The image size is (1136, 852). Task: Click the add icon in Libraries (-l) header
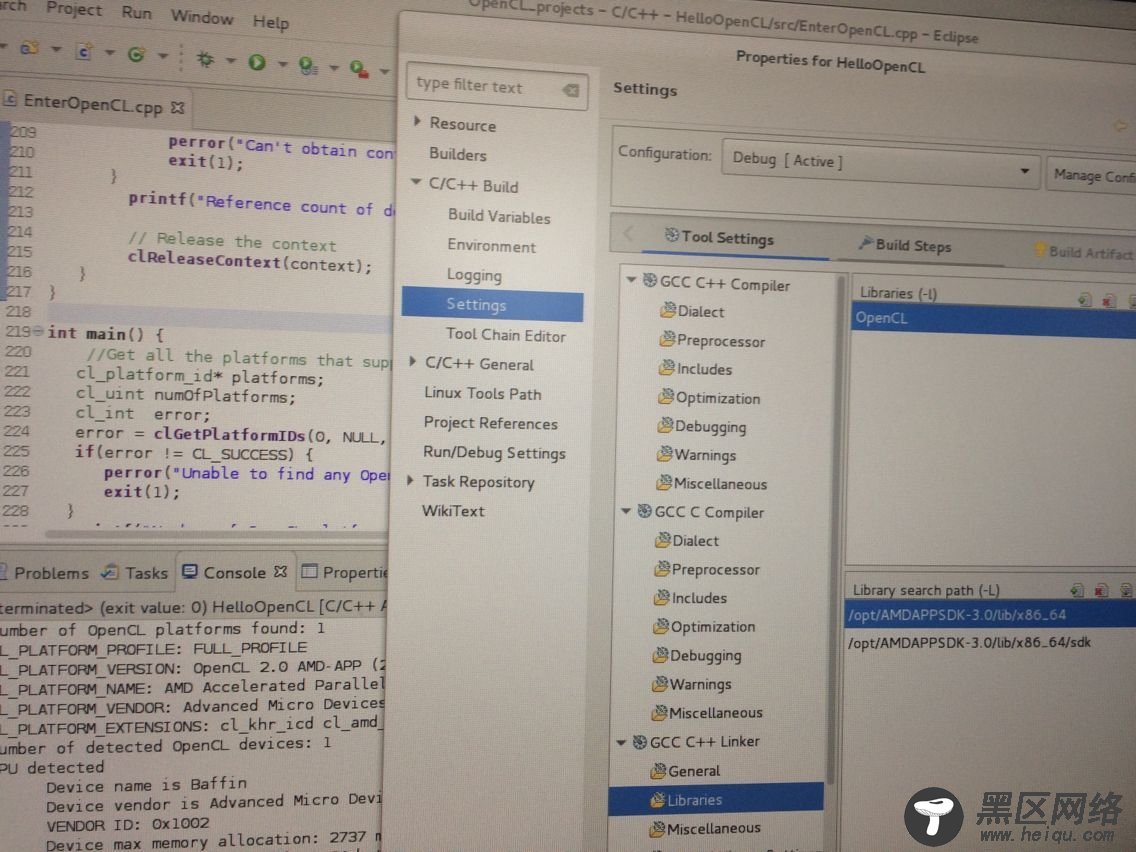pos(1084,299)
